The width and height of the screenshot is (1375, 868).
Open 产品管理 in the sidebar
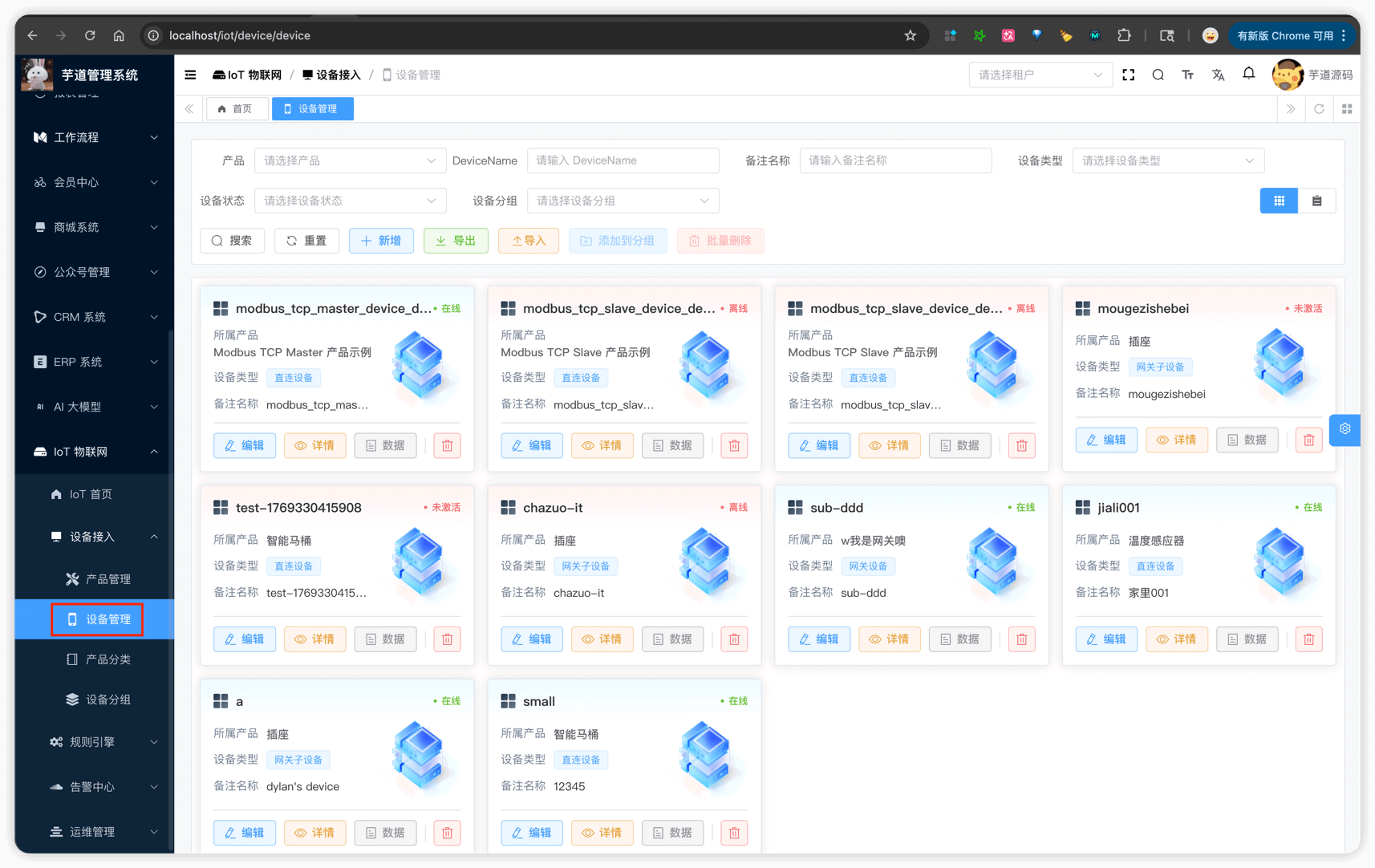click(107, 579)
